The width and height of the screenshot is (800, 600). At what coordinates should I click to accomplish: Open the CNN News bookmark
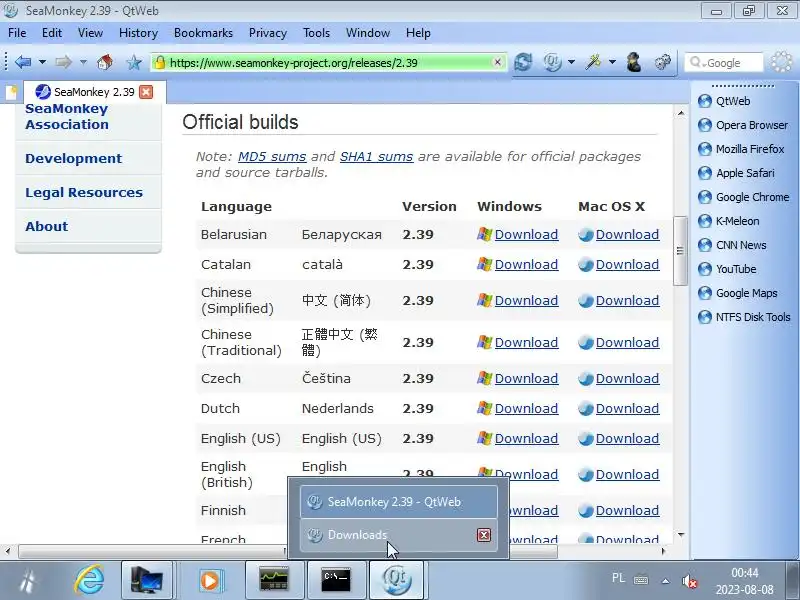(732, 245)
